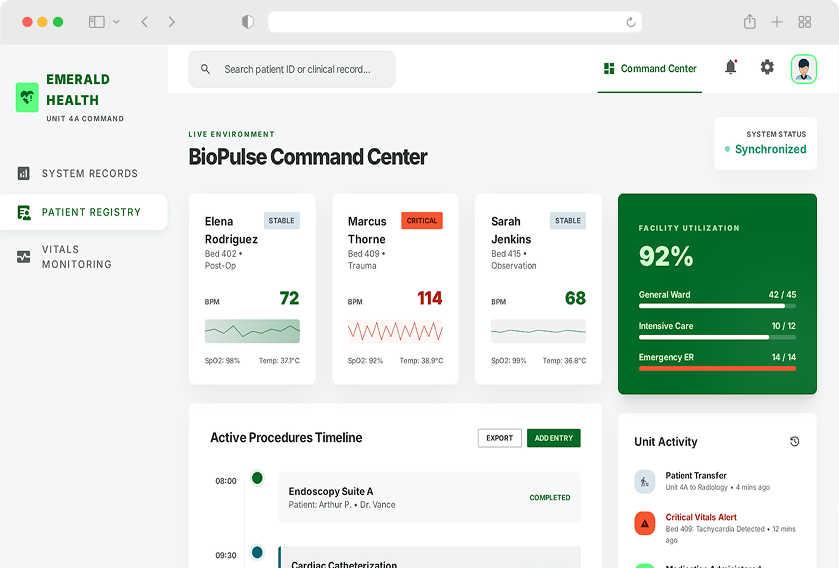Image resolution: width=839 pixels, height=568 pixels.
Task: Show tab overview grid icon
Action: (805, 22)
